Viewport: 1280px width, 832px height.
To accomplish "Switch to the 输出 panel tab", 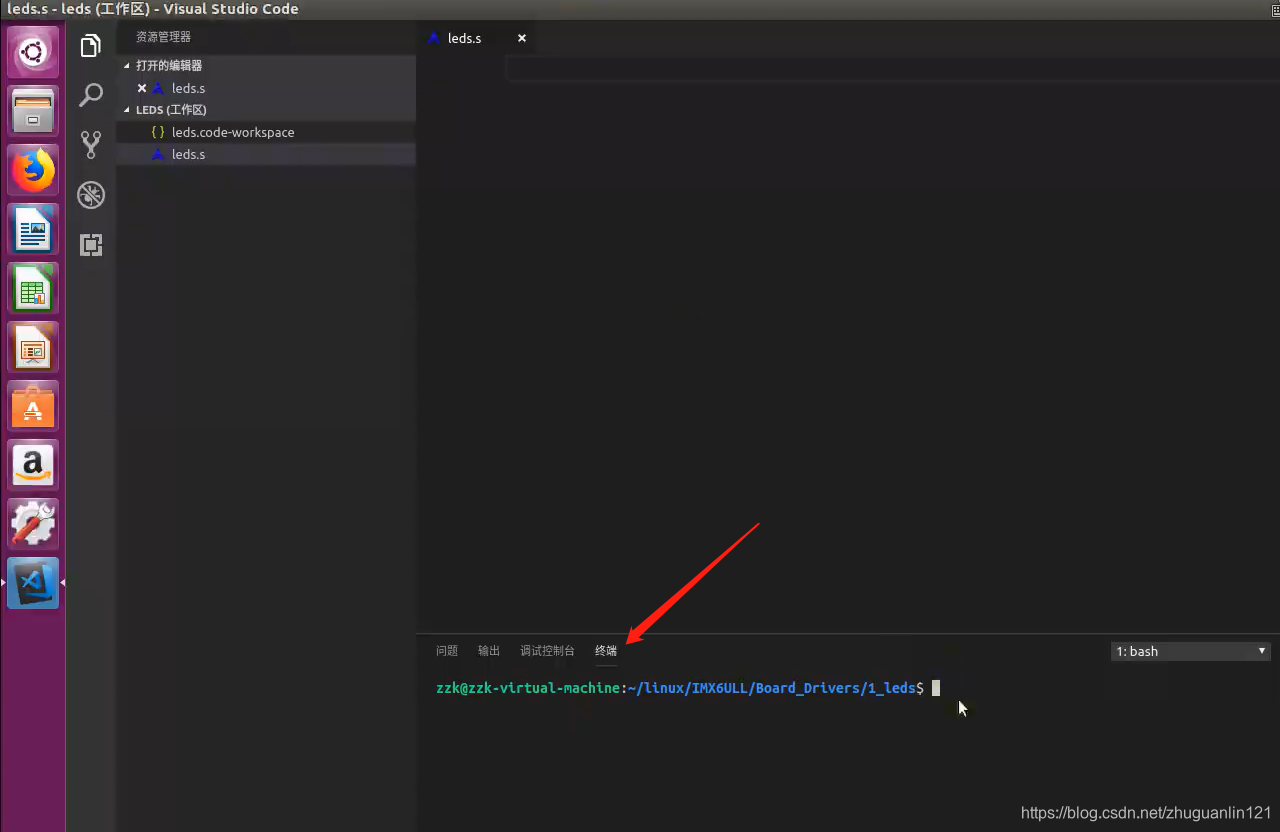I will click(x=489, y=651).
